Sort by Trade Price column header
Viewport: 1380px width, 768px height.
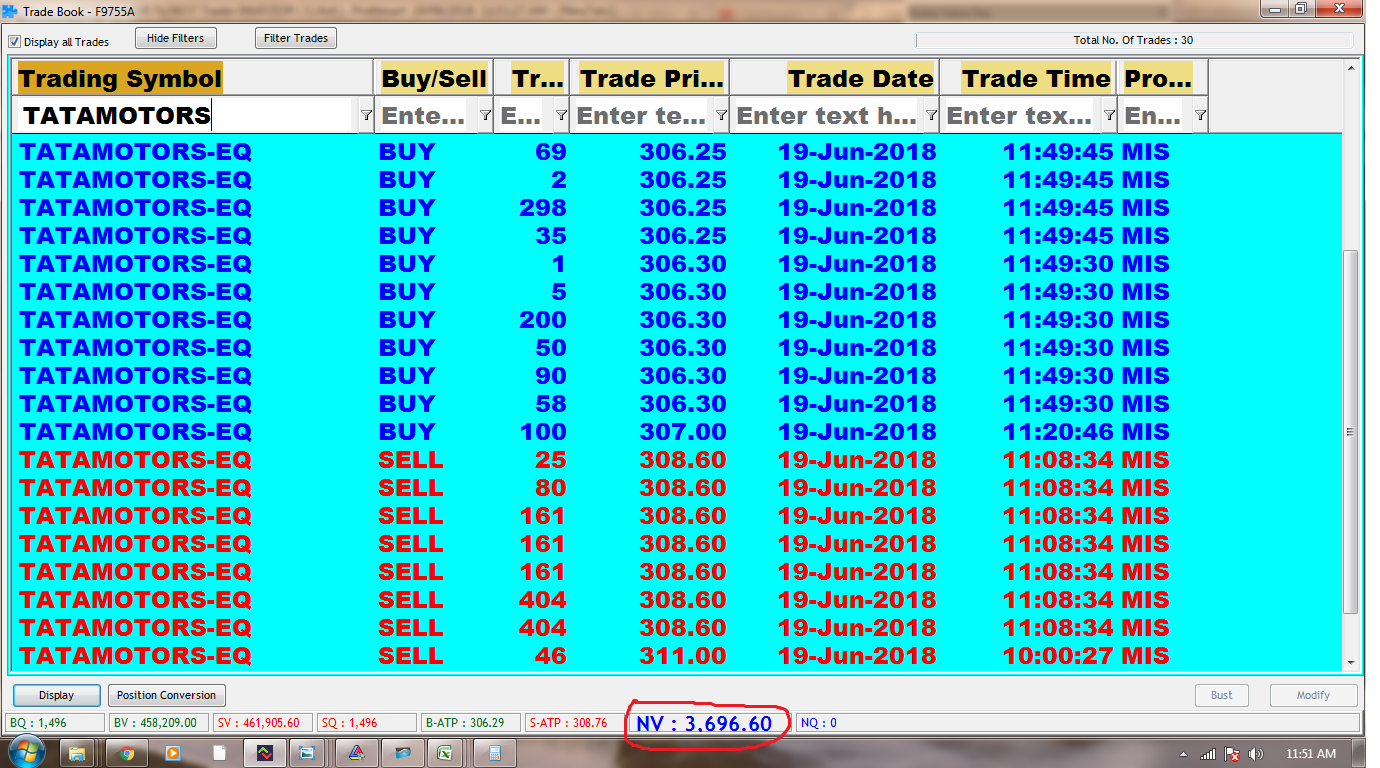[649, 78]
